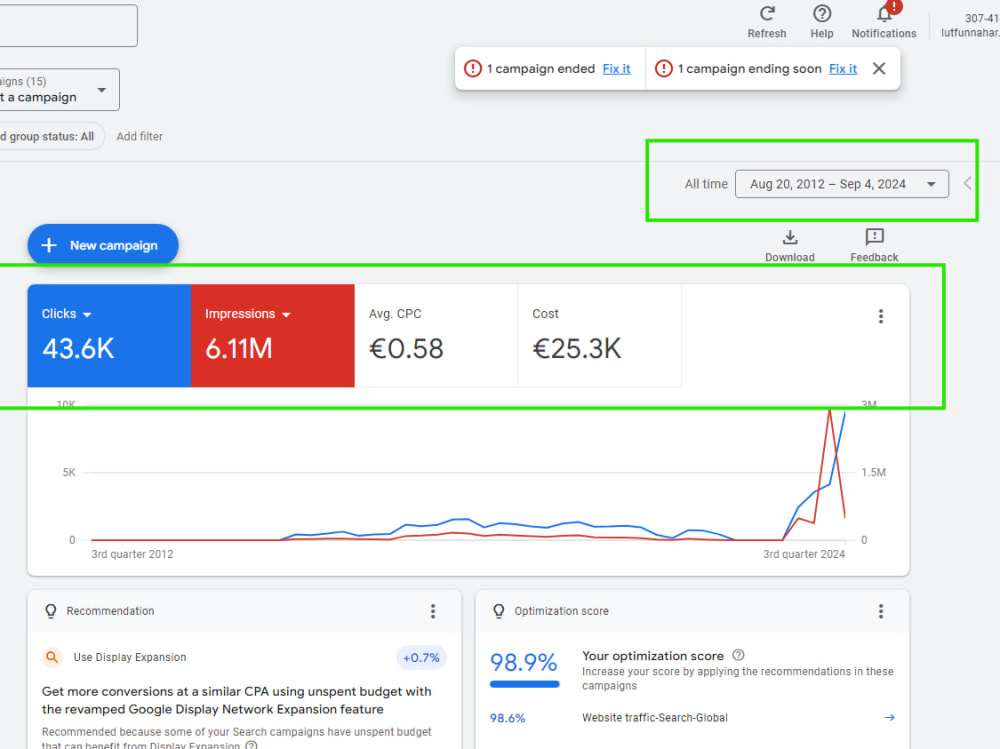Screen dimensions: 1000x749
Task: Click the Refresh icon
Action: click(767, 13)
